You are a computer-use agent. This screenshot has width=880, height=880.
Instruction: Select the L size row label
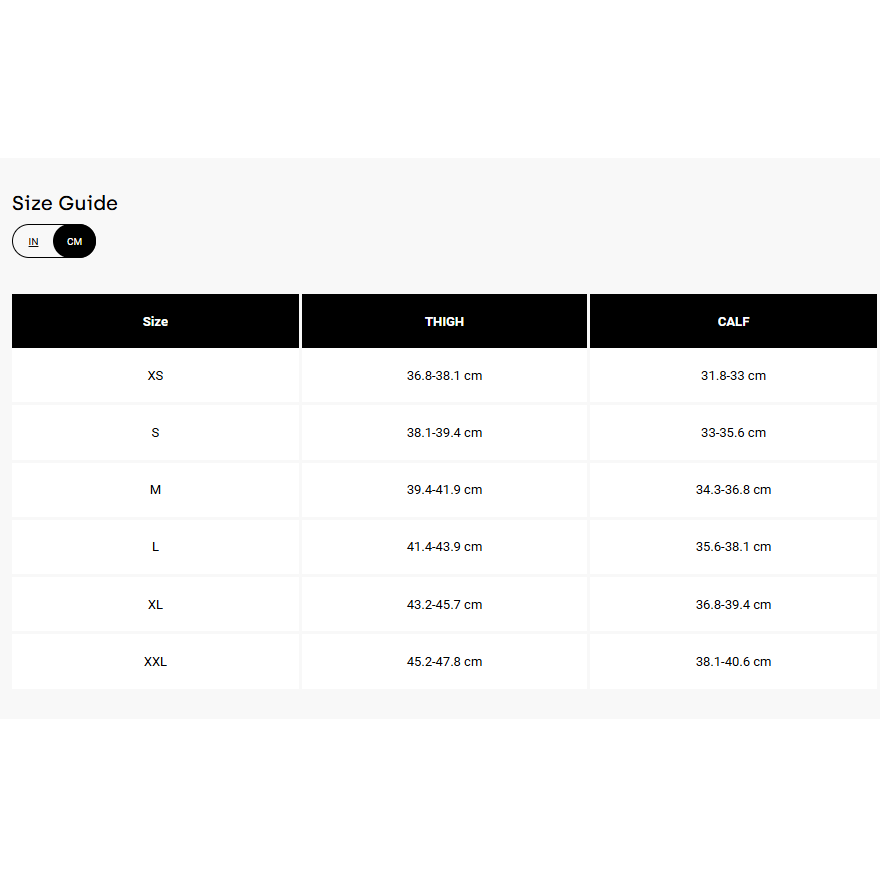point(155,547)
